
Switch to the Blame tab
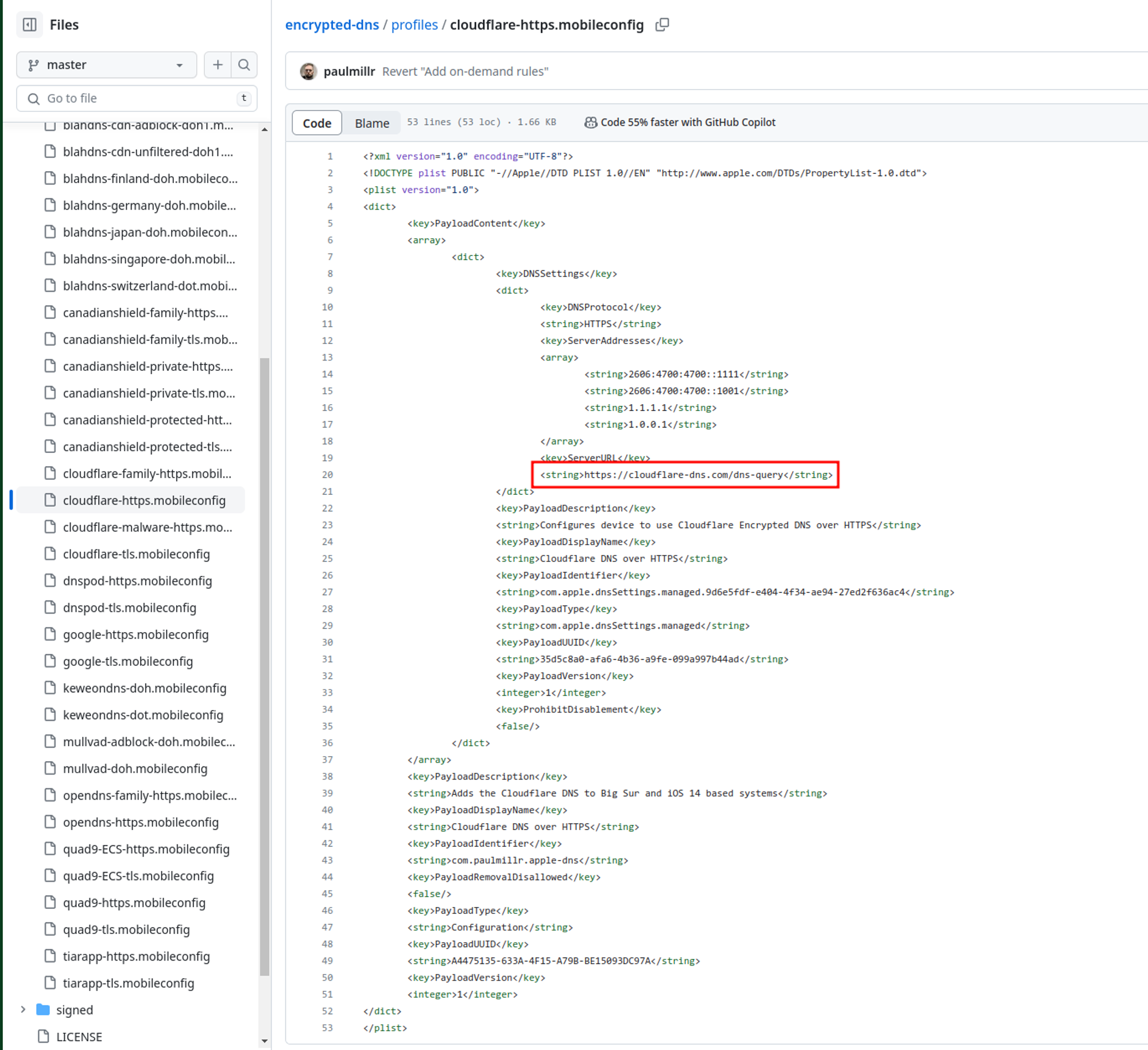pyautogui.click(x=371, y=123)
